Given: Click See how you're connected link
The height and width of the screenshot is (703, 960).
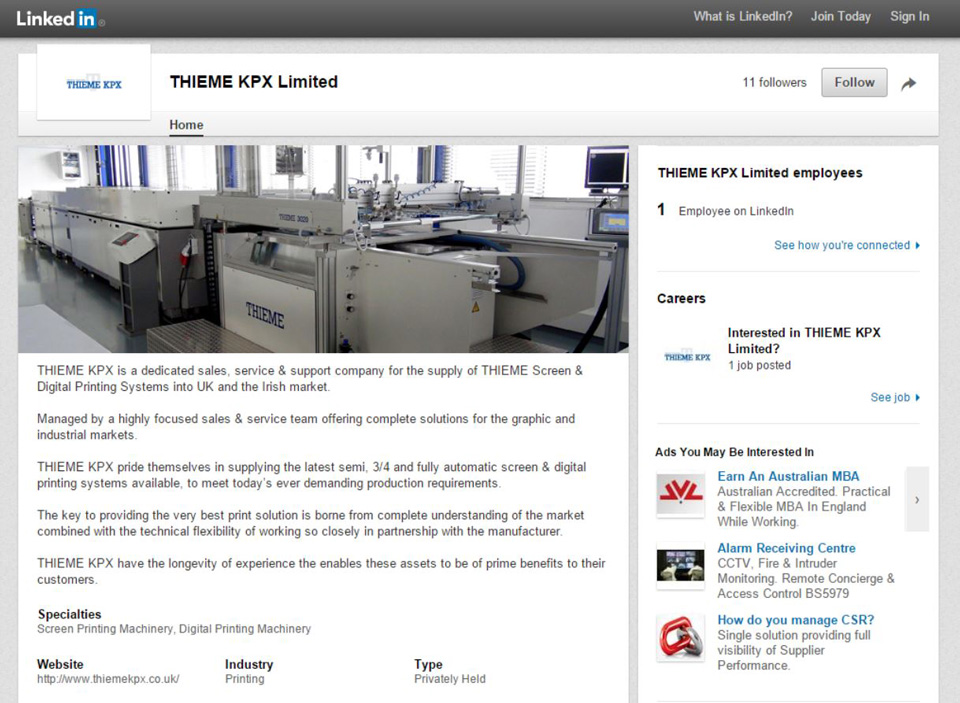Looking at the screenshot, I should tap(847, 246).
